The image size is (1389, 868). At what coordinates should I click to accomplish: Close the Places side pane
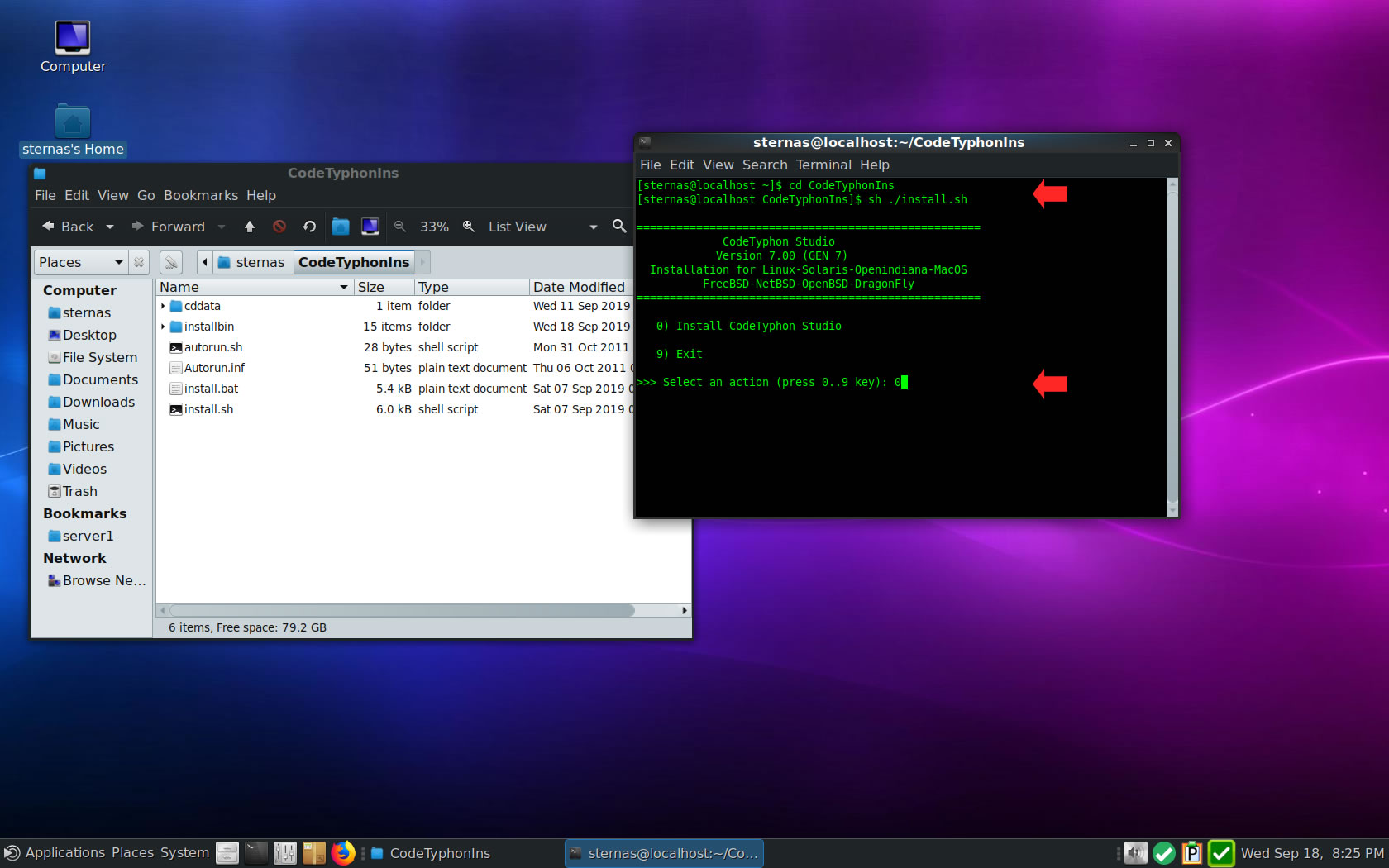(x=139, y=262)
